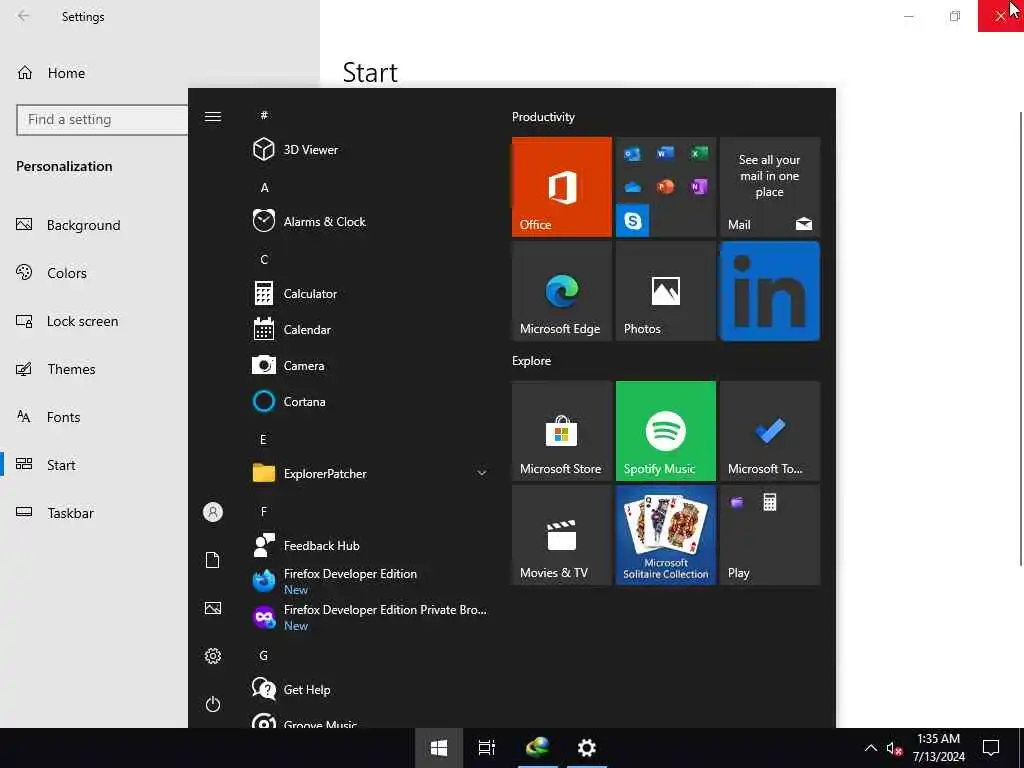Open Microsoft Solitaire Collection tile
The width and height of the screenshot is (1024, 768).
point(665,535)
